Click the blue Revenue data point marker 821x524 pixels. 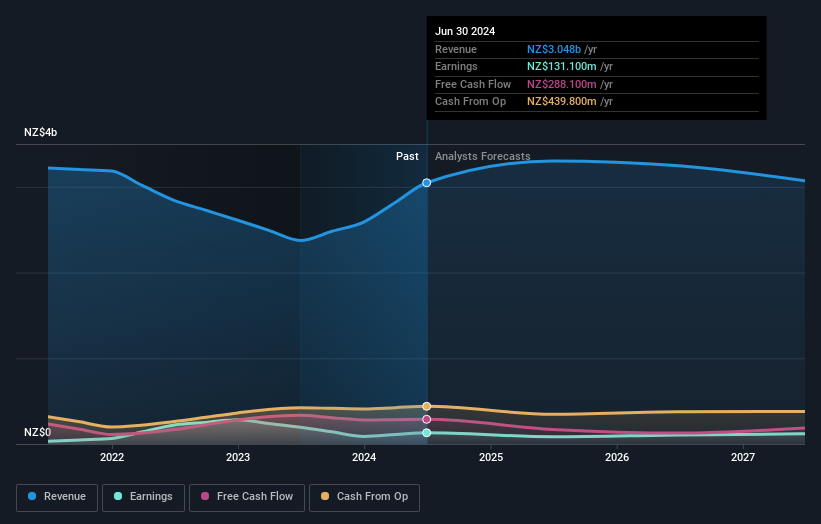(427, 183)
